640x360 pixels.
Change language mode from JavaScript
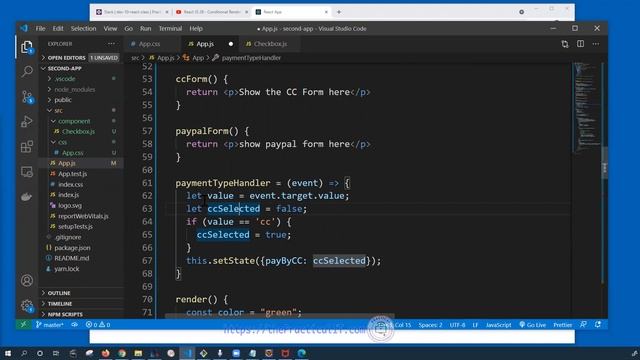(498, 325)
